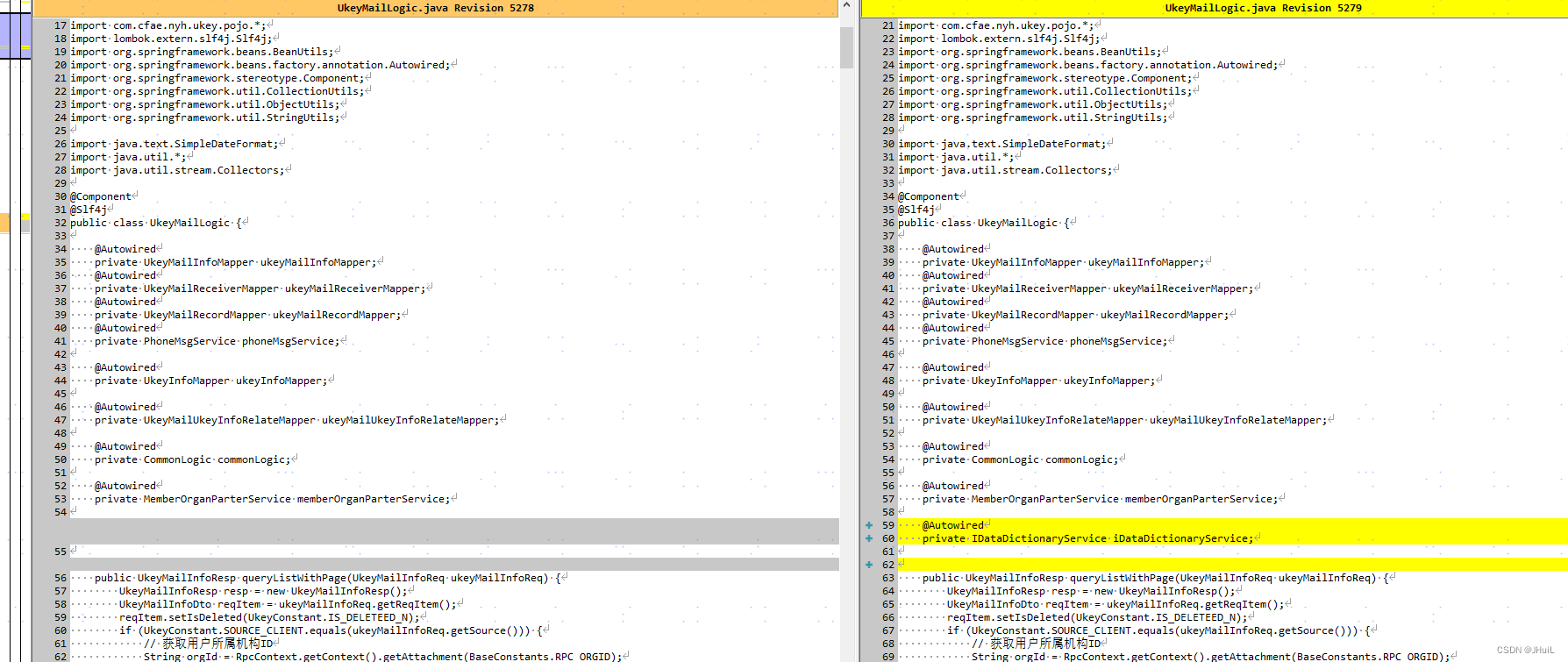Click line number 55 in left pane gutter
Viewport: 1568px width, 662px height.
coord(61,552)
